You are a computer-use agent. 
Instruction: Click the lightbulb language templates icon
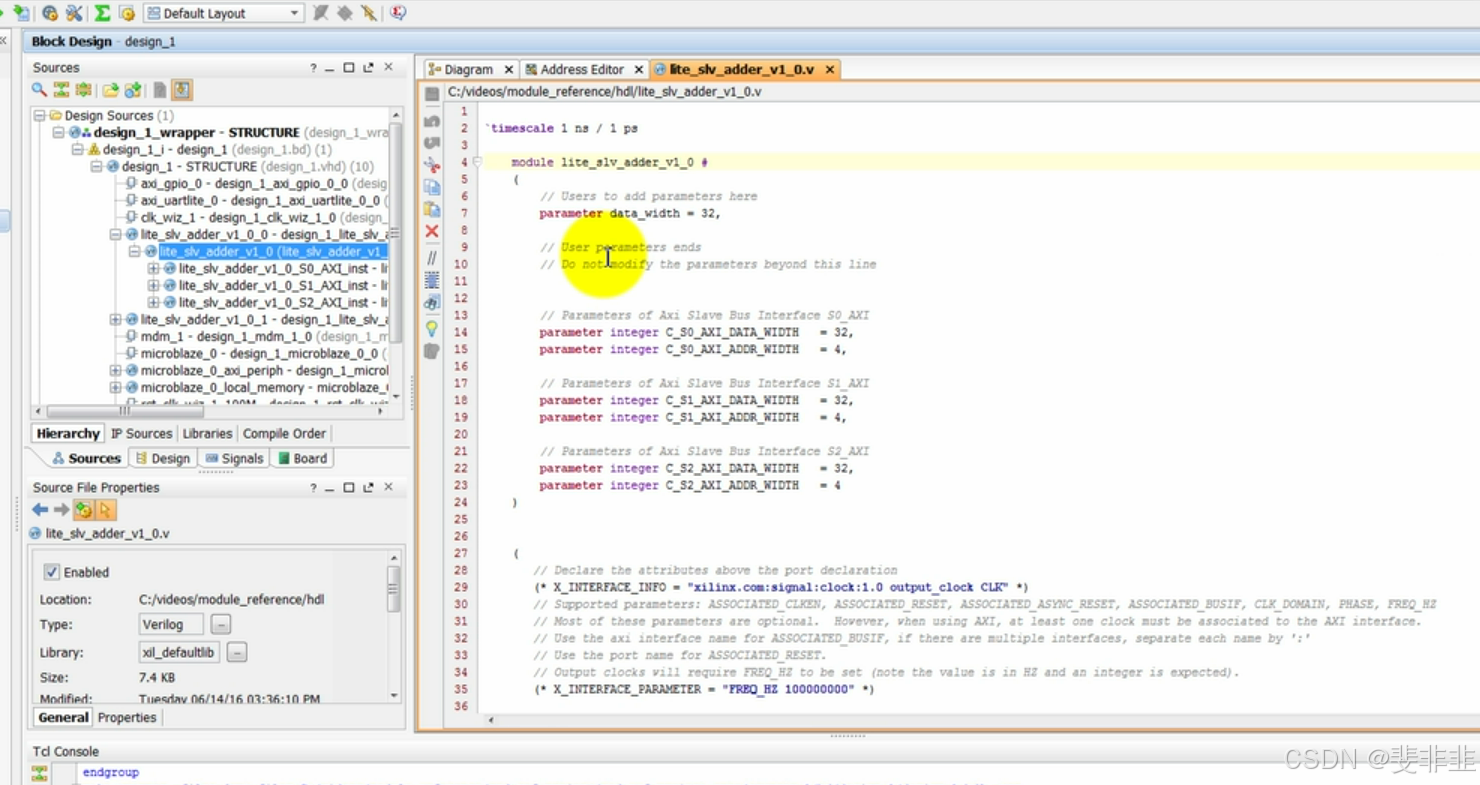pos(432,328)
